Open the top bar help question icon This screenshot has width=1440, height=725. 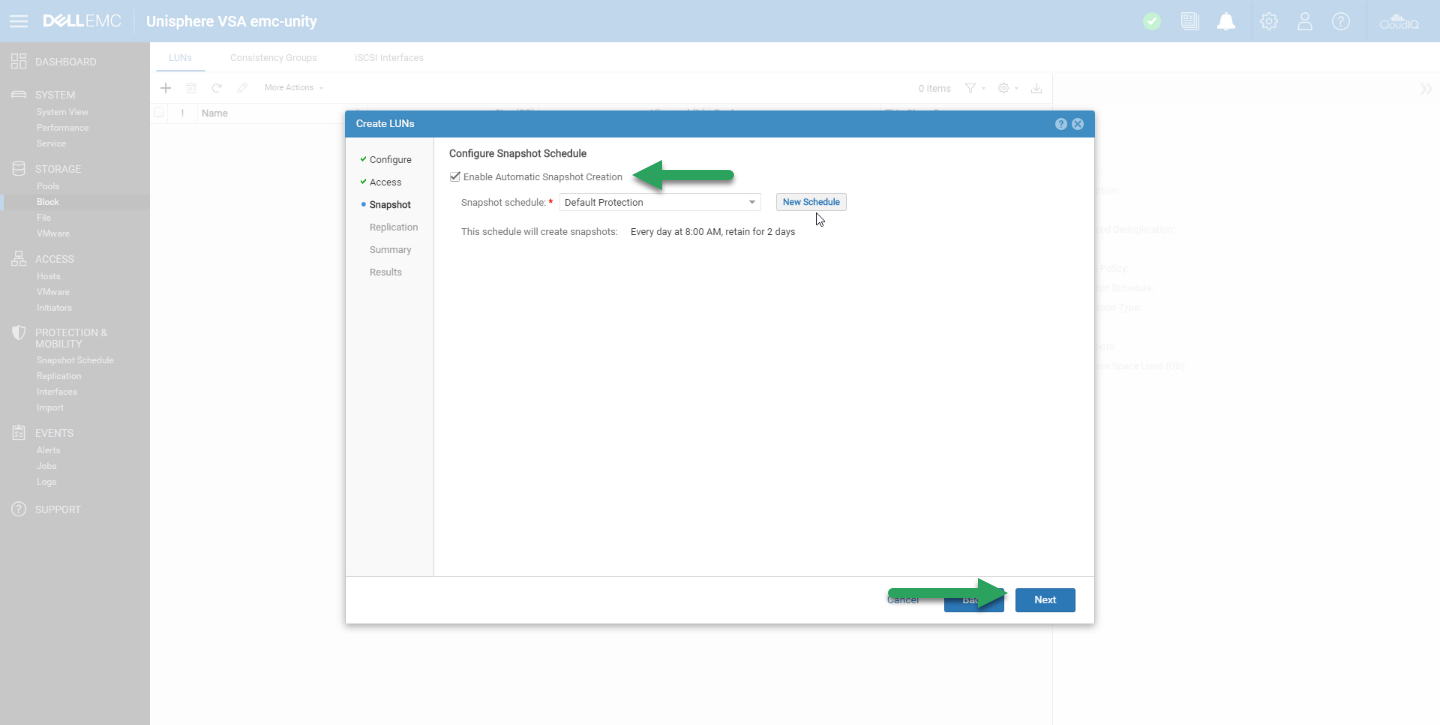click(1341, 21)
